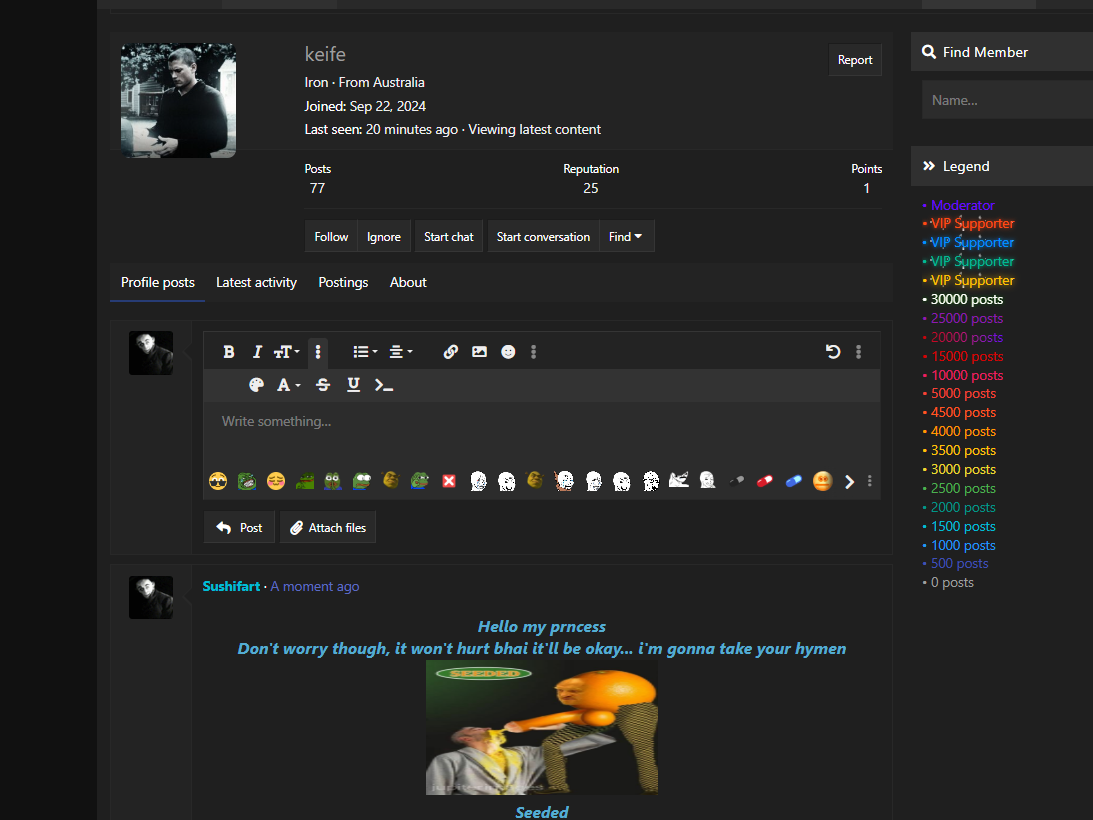Open the emoji bar more options dots
This screenshot has height=820, width=1093.
pyautogui.click(x=869, y=481)
